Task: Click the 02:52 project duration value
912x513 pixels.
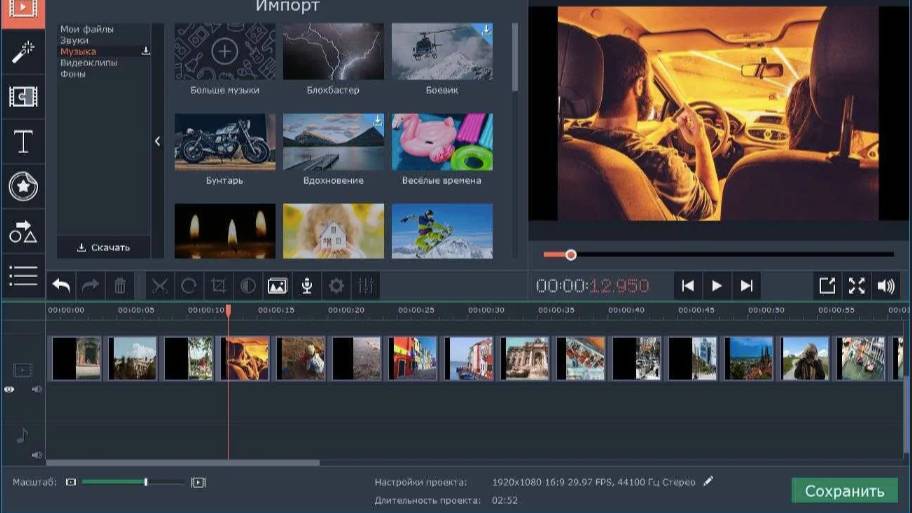Action: [x=504, y=500]
